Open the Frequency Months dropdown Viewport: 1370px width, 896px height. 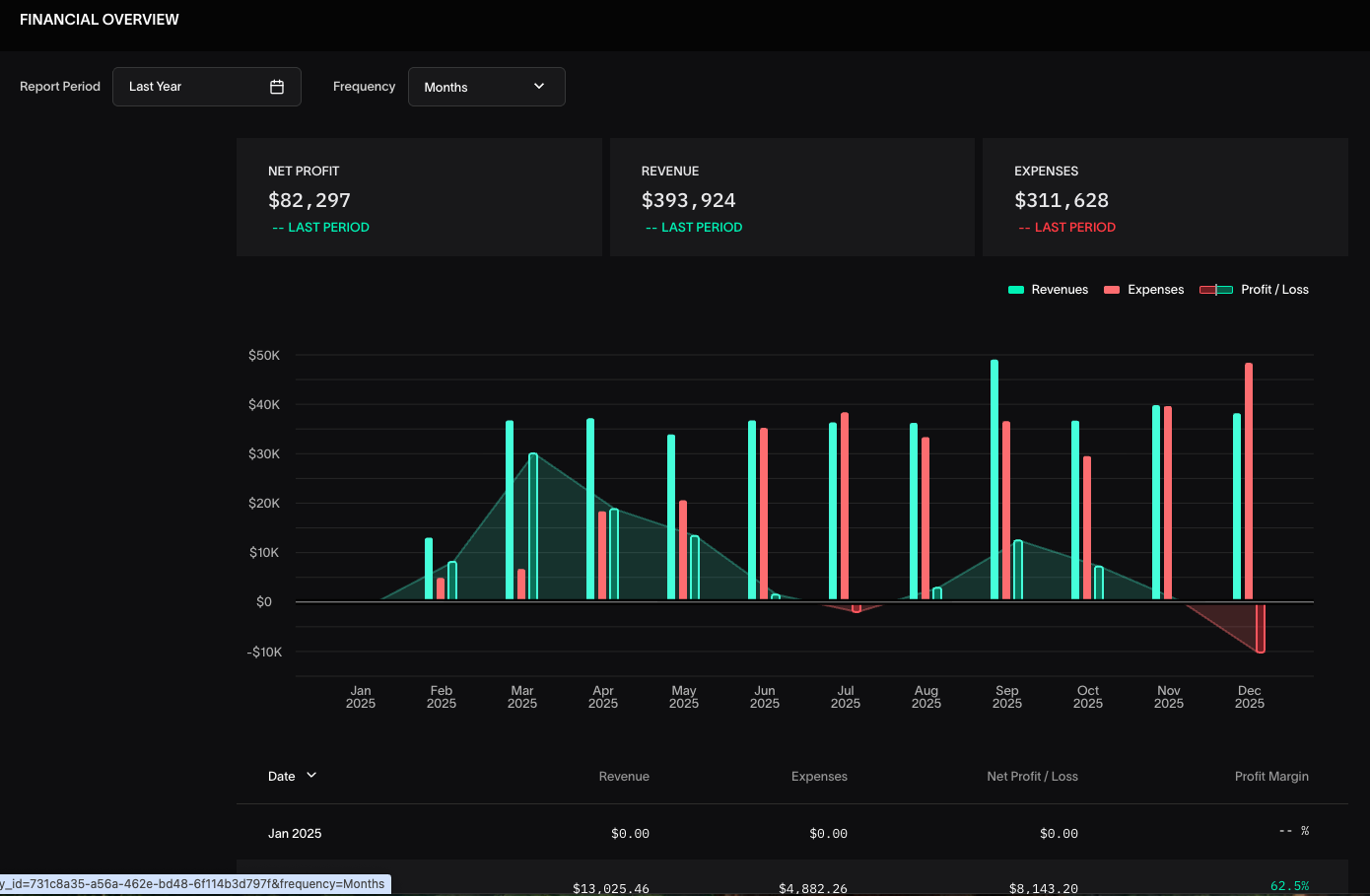tap(486, 87)
